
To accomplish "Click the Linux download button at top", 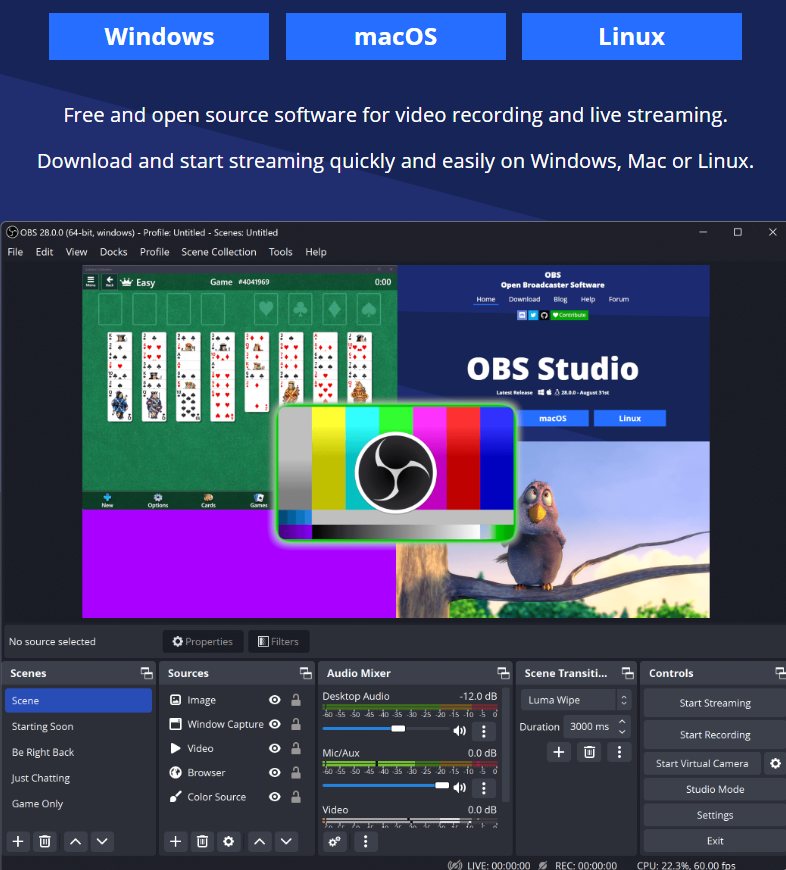I will point(632,37).
